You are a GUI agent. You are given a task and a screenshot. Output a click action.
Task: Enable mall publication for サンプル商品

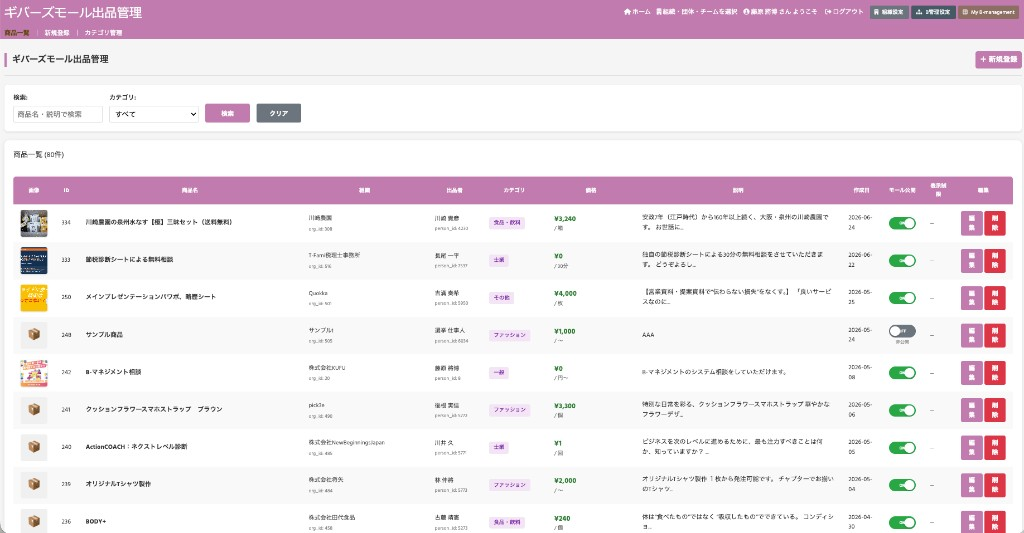[x=902, y=331]
